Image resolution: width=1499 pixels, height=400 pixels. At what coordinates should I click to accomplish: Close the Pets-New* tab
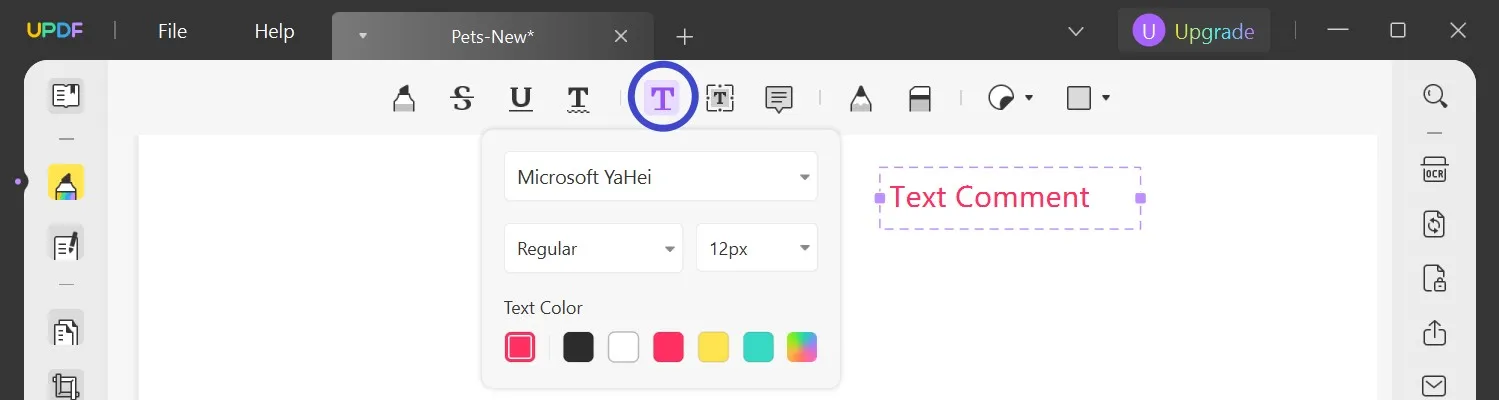coord(621,36)
